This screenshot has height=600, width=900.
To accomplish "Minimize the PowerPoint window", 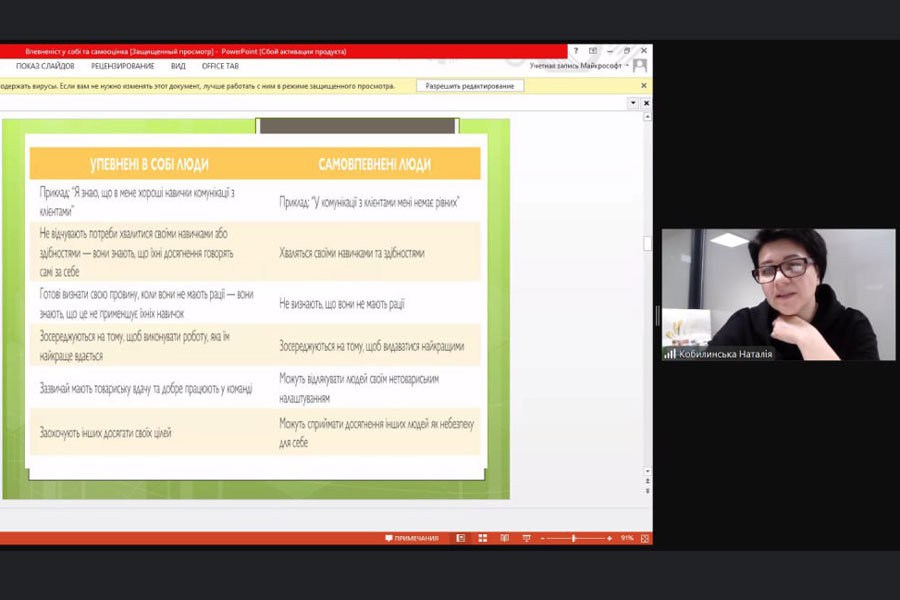I will (x=610, y=51).
